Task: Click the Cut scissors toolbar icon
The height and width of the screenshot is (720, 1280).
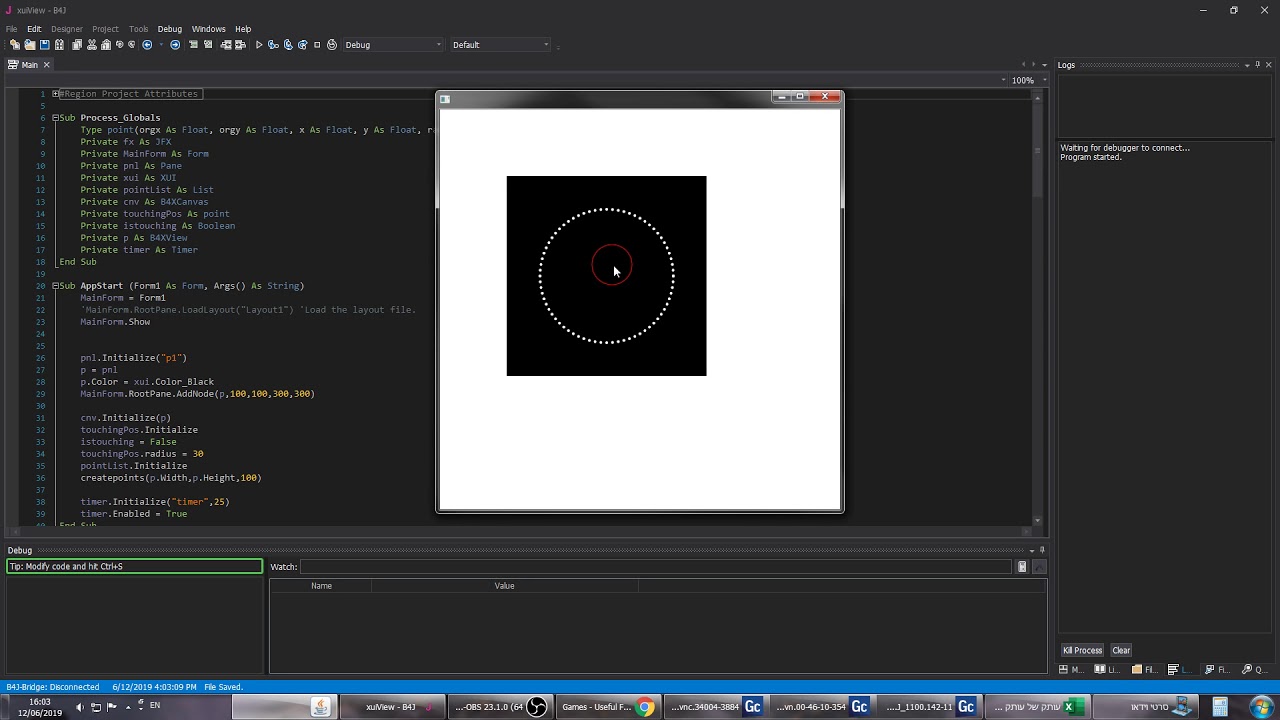Action: (x=92, y=45)
